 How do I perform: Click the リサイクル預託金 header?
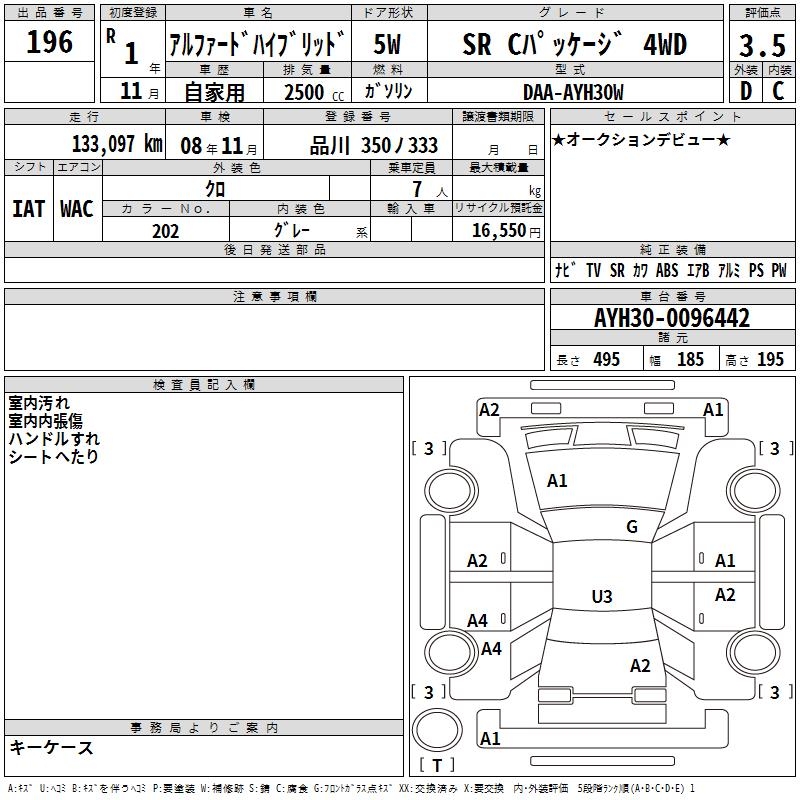(x=498, y=208)
